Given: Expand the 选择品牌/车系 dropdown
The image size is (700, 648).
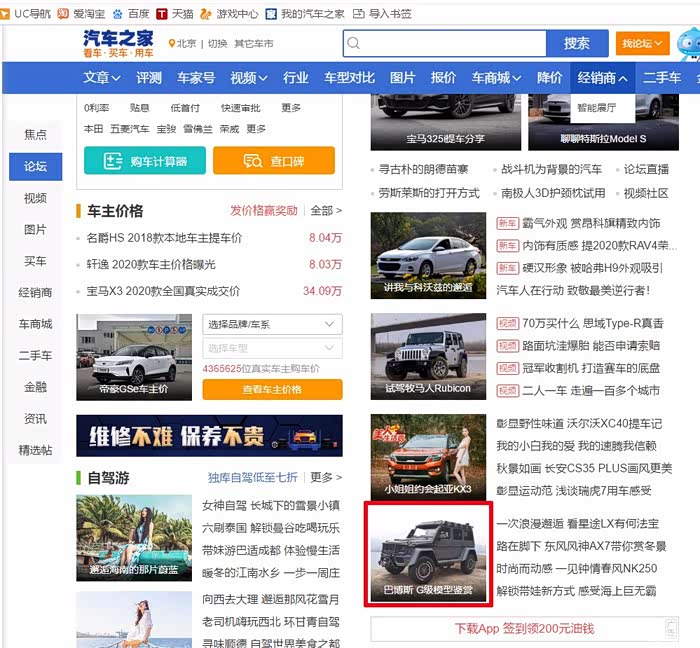Looking at the screenshot, I should pos(272,324).
